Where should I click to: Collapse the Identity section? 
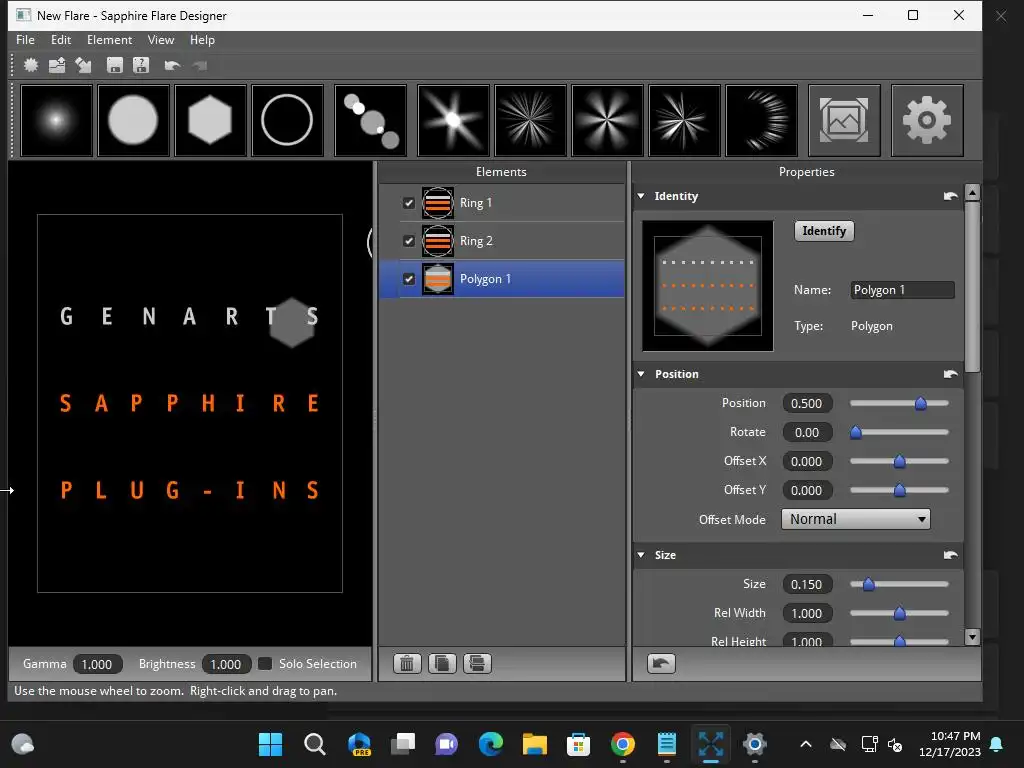(641, 196)
